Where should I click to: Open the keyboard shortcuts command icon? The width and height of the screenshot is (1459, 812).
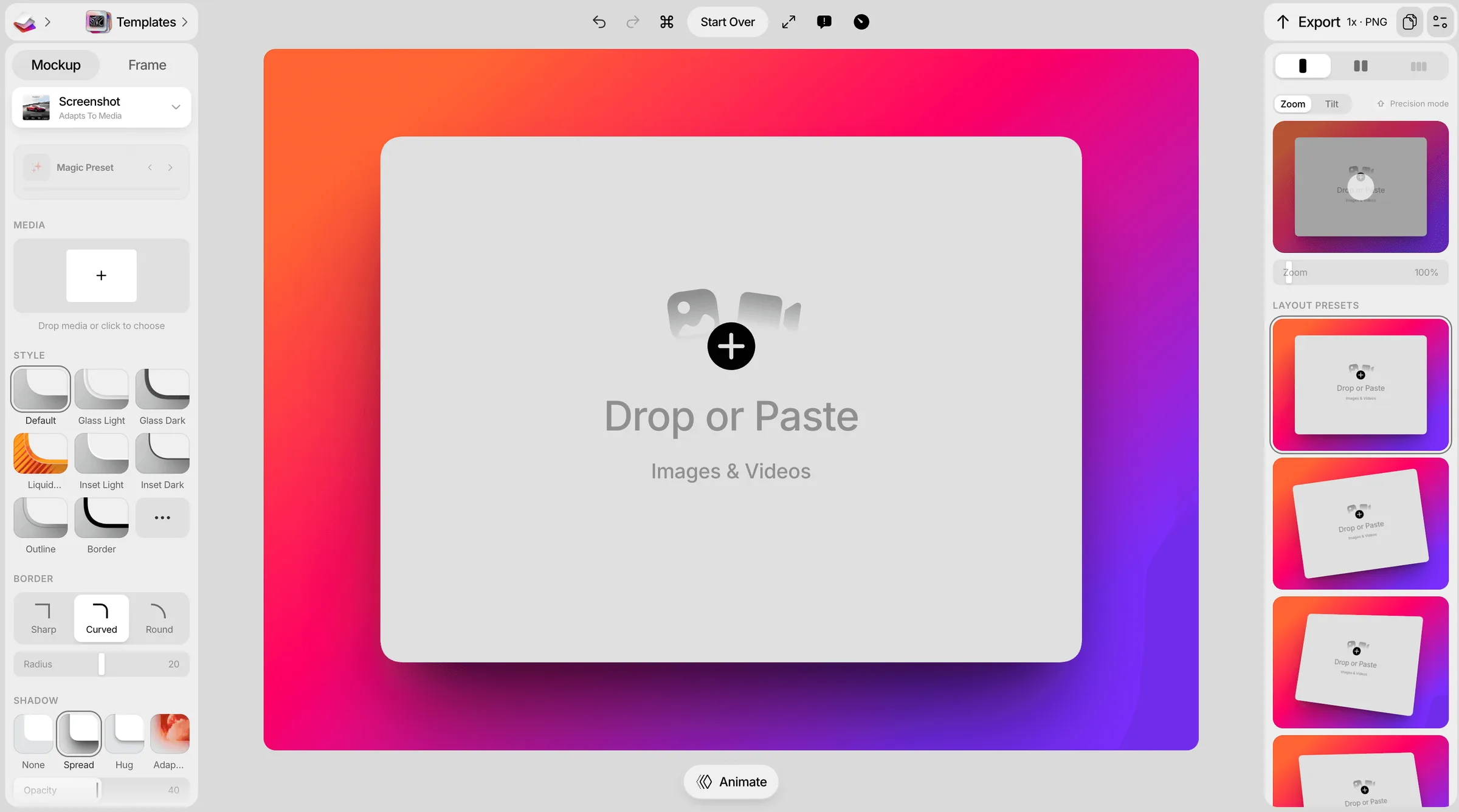[667, 22]
